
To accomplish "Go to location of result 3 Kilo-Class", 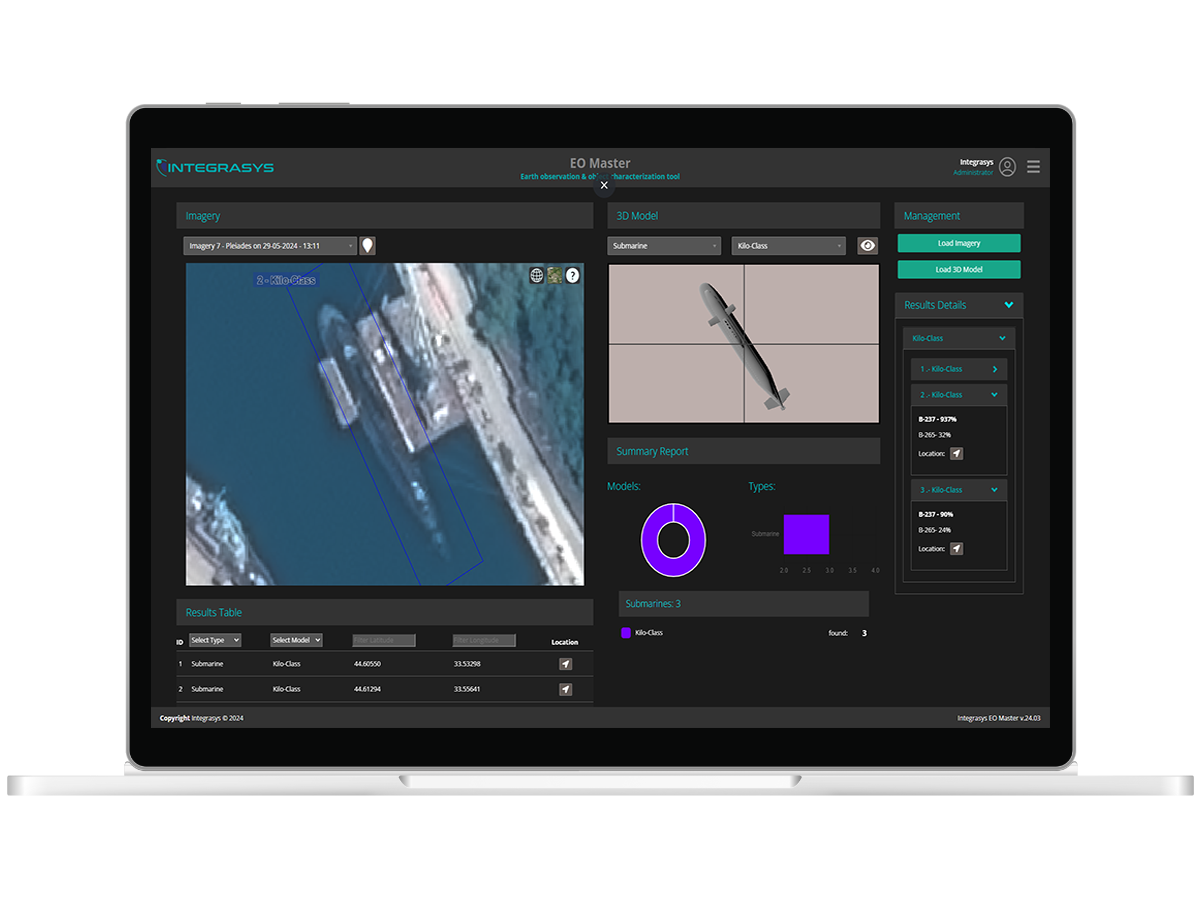I will tap(956, 549).
